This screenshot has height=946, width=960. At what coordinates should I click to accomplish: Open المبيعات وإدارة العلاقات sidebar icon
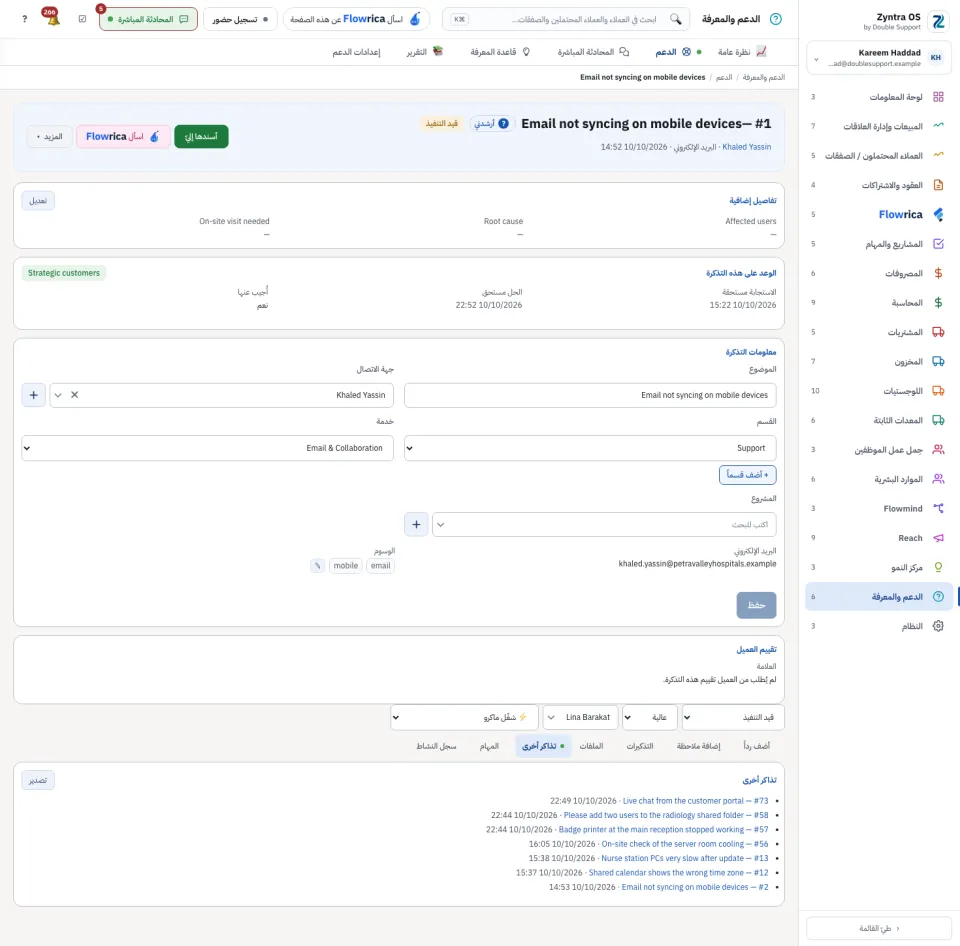[x=938, y=126]
